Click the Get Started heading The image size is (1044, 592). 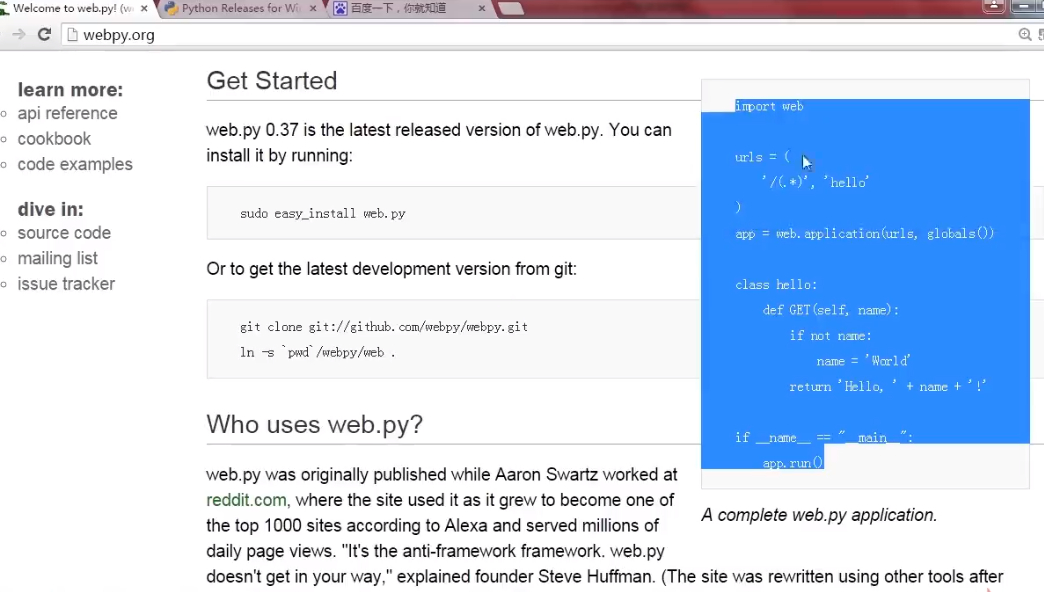click(x=272, y=81)
